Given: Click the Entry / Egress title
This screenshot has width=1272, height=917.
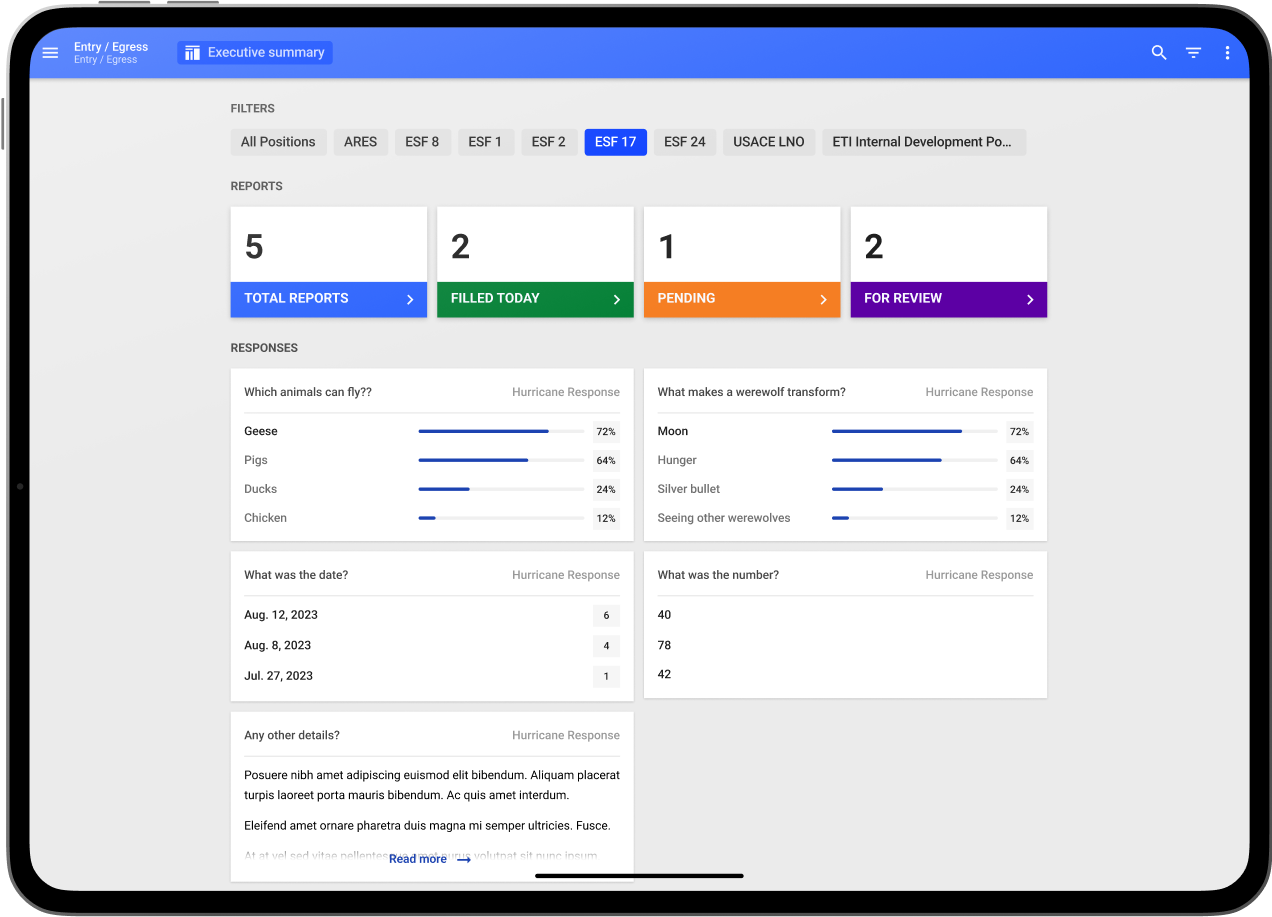Looking at the screenshot, I should [x=111, y=47].
